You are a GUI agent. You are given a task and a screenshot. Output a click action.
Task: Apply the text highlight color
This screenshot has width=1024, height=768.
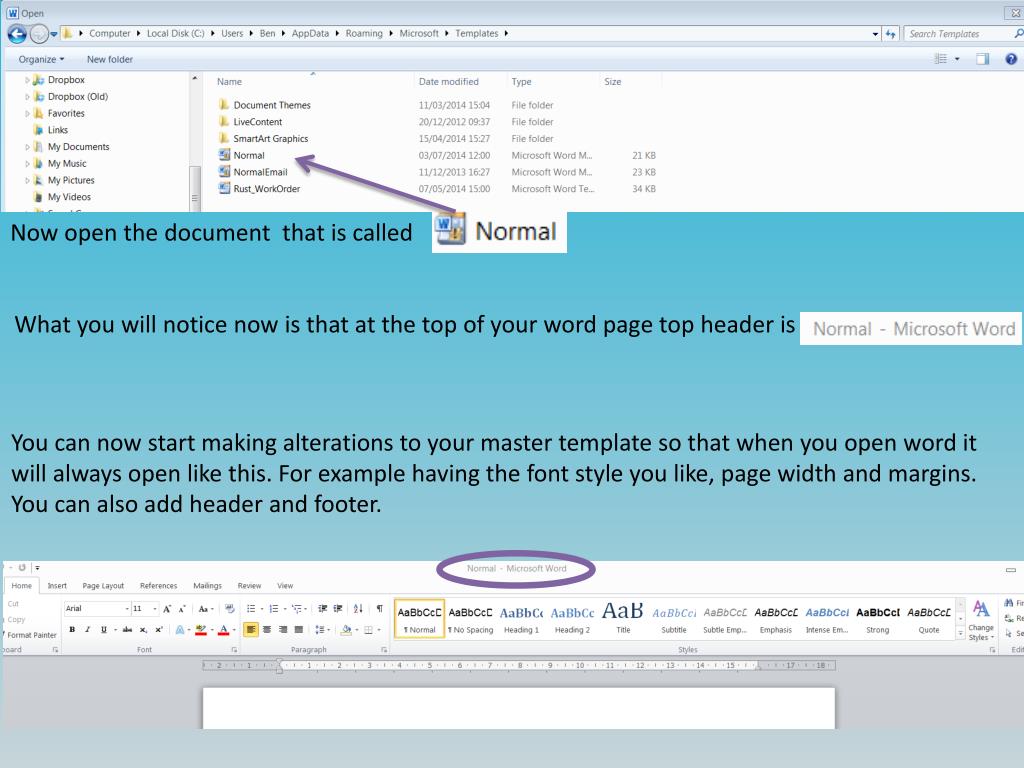(x=200, y=630)
